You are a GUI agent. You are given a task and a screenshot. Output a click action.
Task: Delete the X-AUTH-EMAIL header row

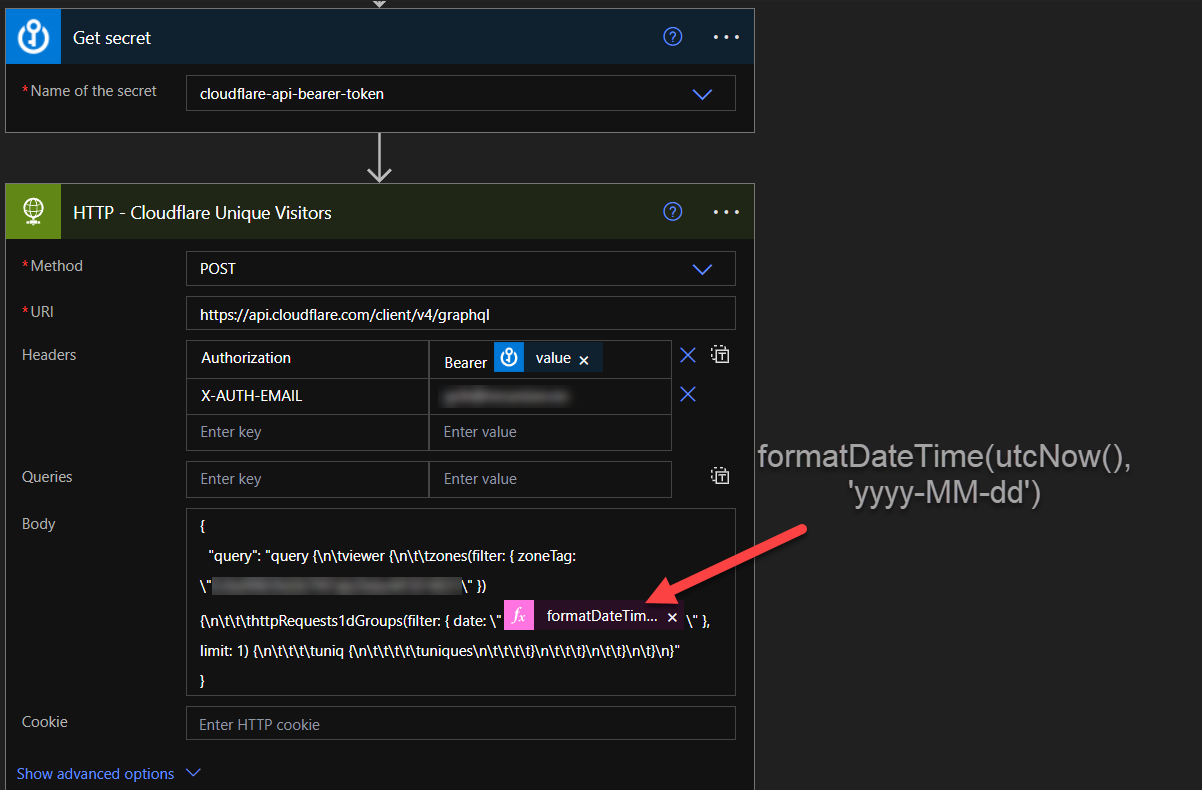point(687,393)
